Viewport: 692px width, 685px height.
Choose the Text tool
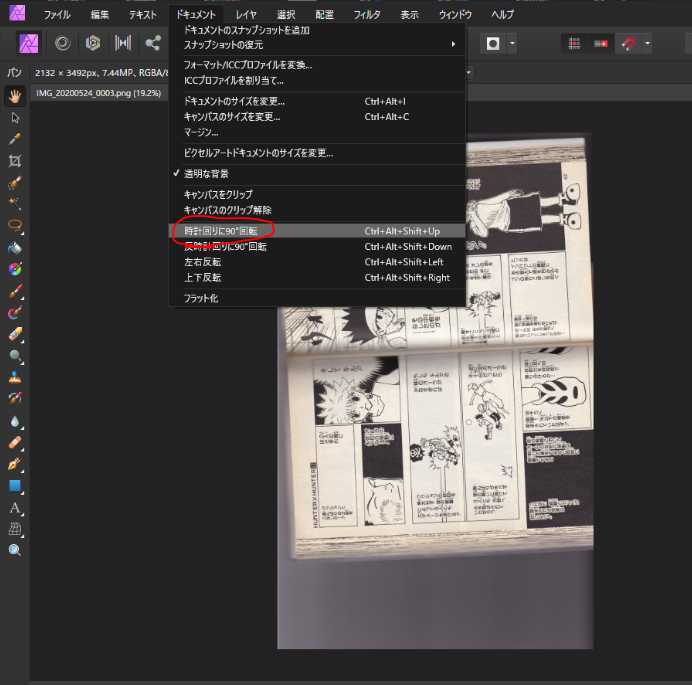point(15,508)
